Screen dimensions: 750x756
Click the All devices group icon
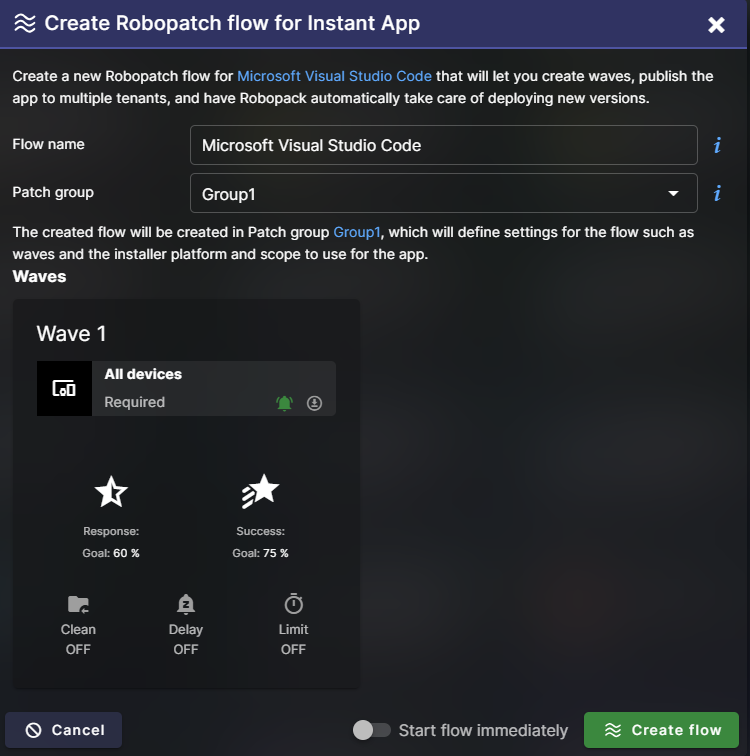(64, 389)
